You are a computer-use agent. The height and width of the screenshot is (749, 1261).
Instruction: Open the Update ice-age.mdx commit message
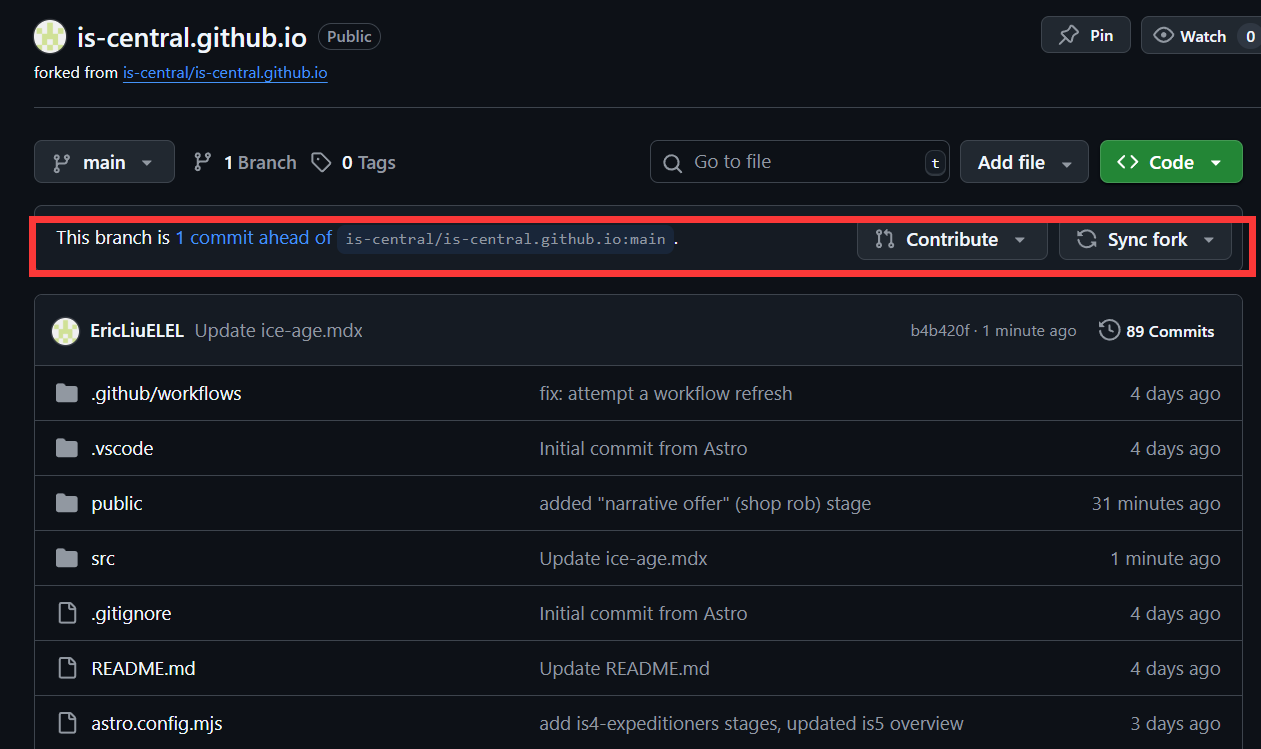279,331
